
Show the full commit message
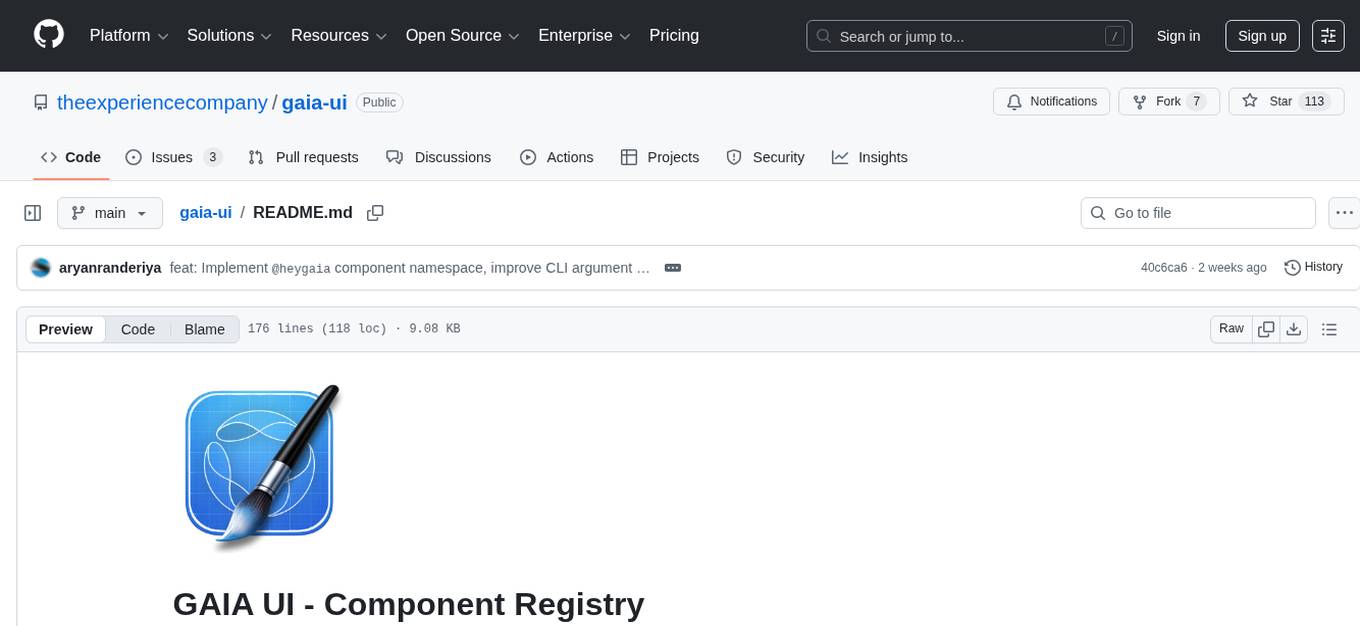click(x=672, y=267)
